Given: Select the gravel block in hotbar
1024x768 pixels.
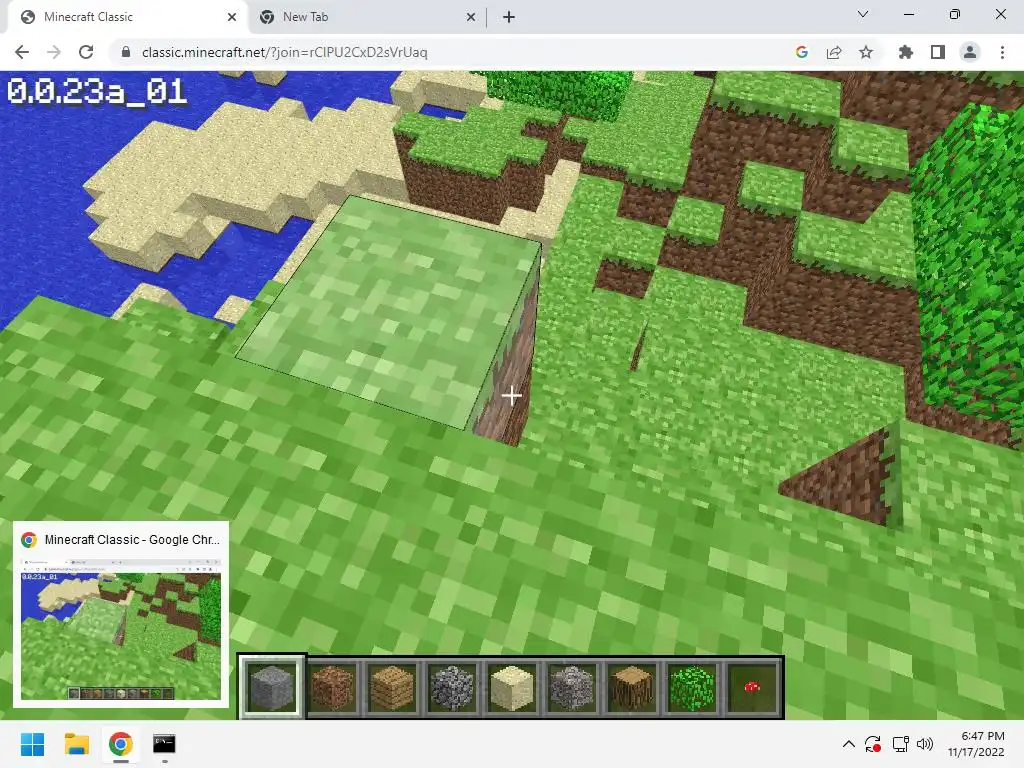Looking at the screenshot, I should click(x=572, y=687).
